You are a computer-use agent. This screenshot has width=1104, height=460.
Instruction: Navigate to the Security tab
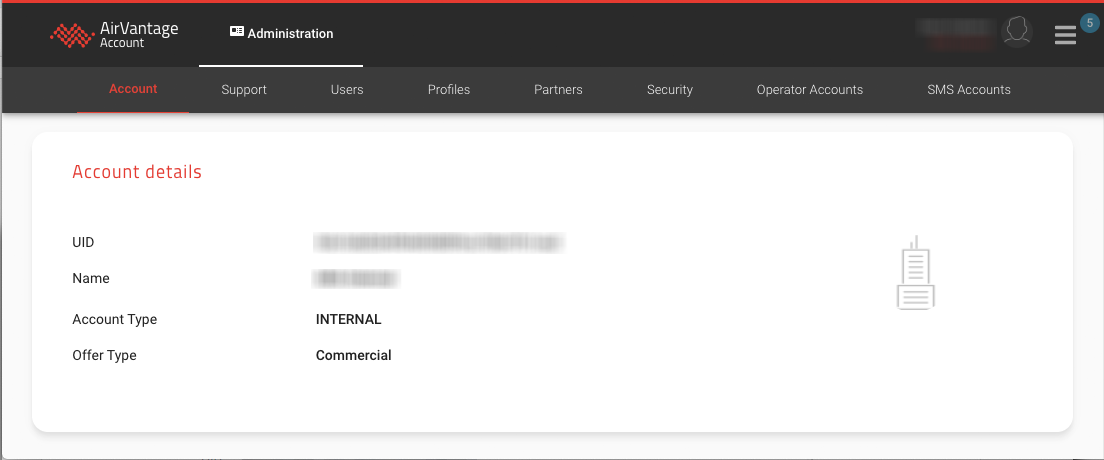click(x=670, y=90)
